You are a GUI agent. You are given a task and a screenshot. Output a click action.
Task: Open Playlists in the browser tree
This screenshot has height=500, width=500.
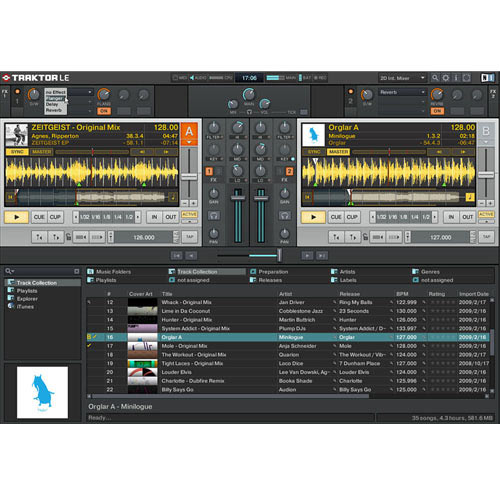tap(27, 291)
